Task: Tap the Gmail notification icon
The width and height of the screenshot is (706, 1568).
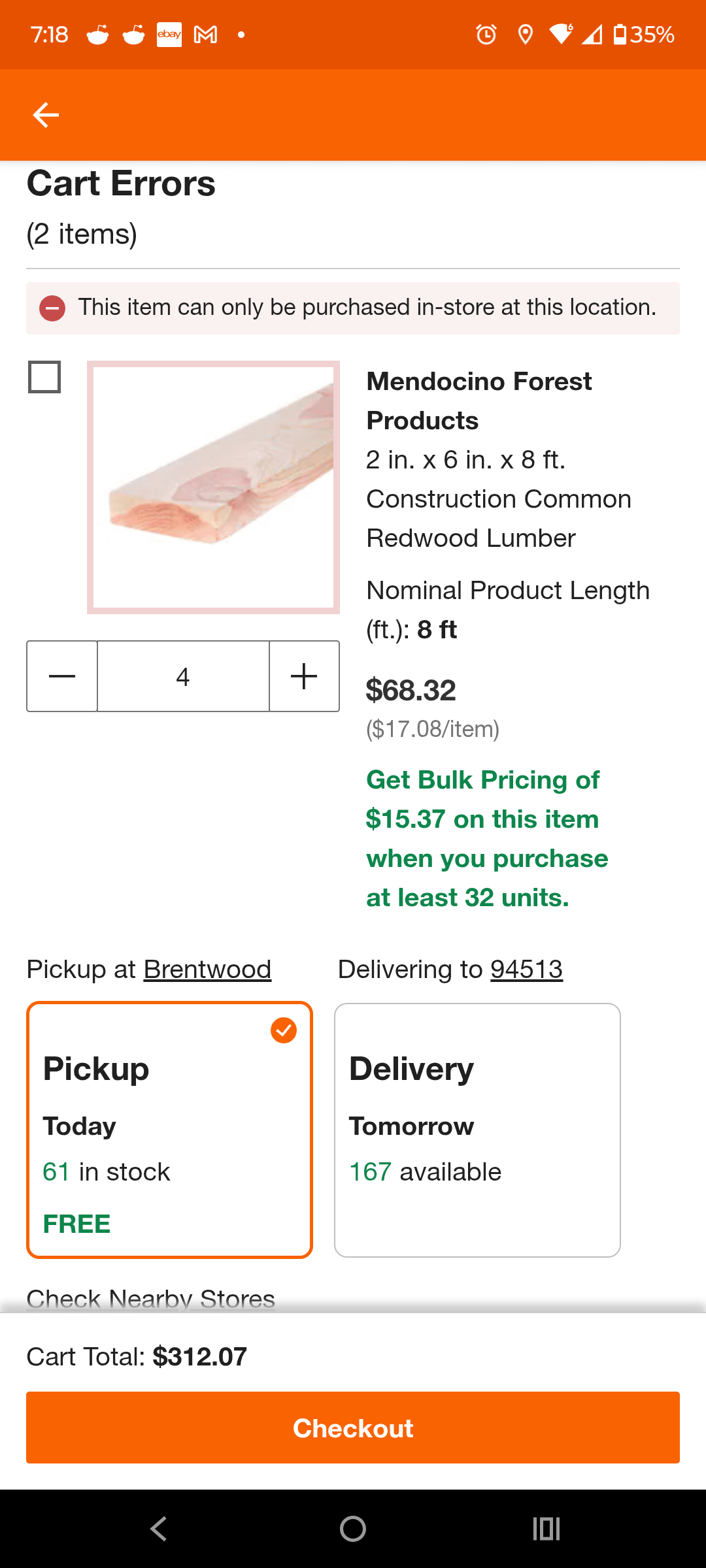Action: click(205, 34)
